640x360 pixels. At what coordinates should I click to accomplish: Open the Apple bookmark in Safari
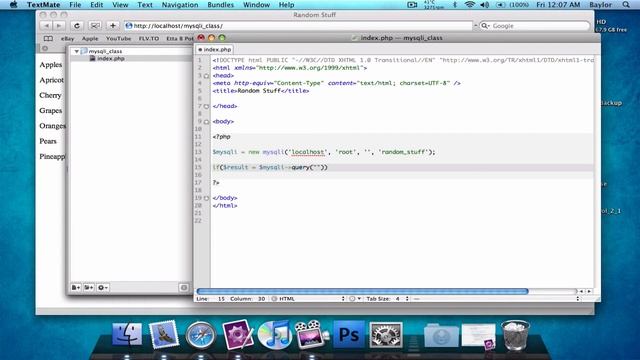90,38
